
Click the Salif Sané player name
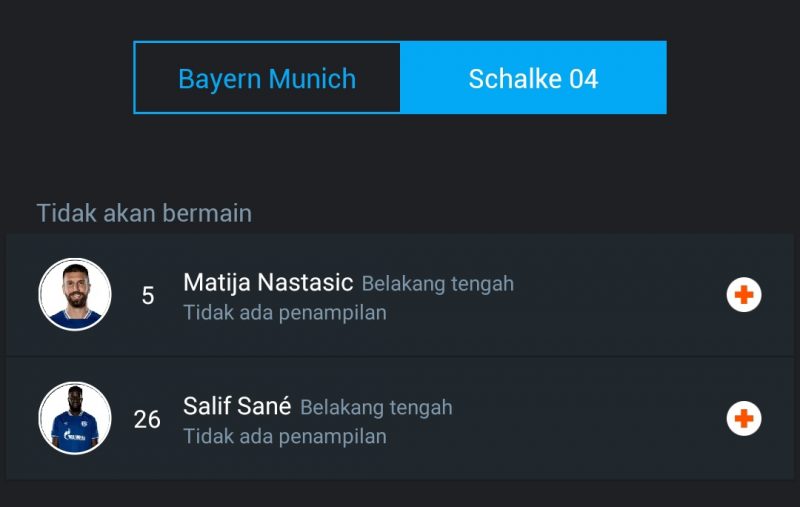pyautogui.click(x=237, y=406)
